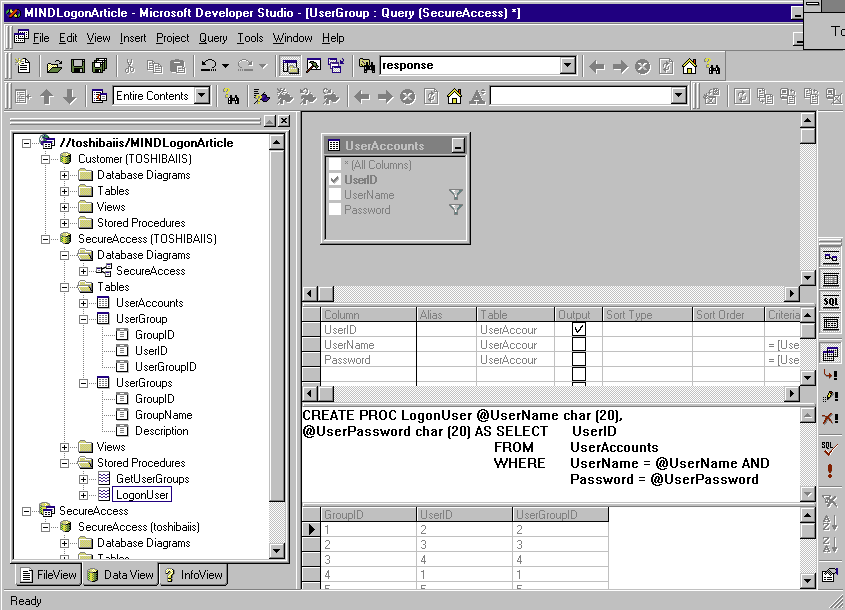The width and height of the screenshot is (845, 610).
Task: Click the Save icon in toolbar
Action: (77, 67)
